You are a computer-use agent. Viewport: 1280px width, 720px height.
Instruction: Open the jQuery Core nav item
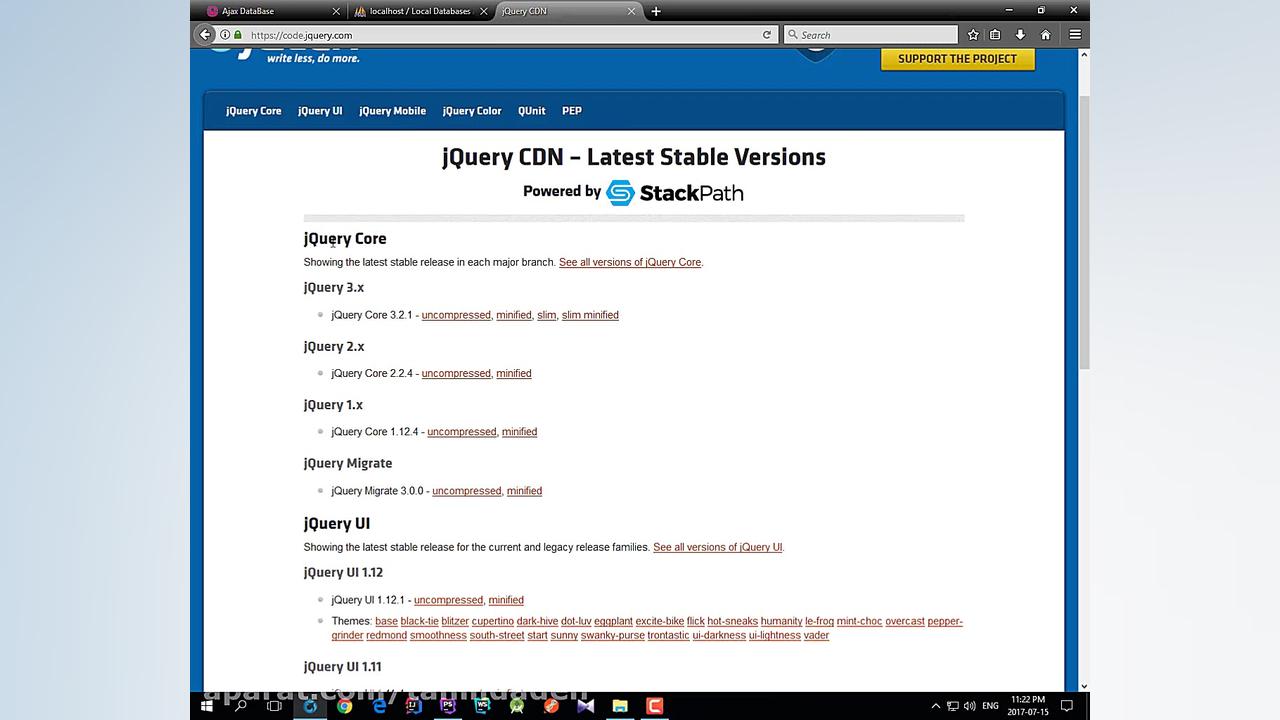[254, 111]
